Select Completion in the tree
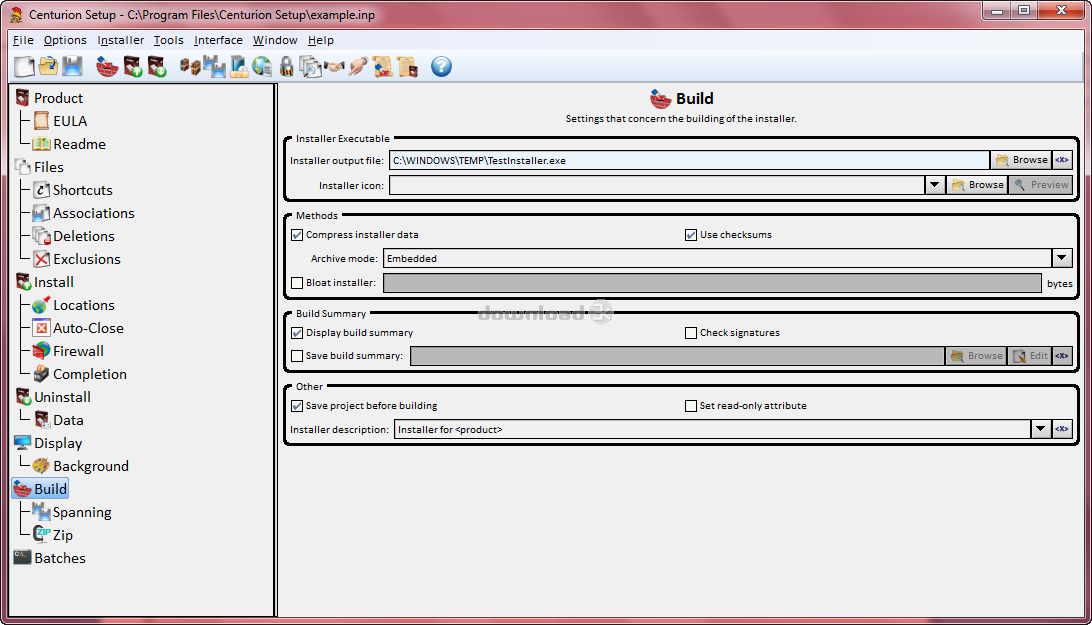The image size is (1092, 625). [90, 374]
